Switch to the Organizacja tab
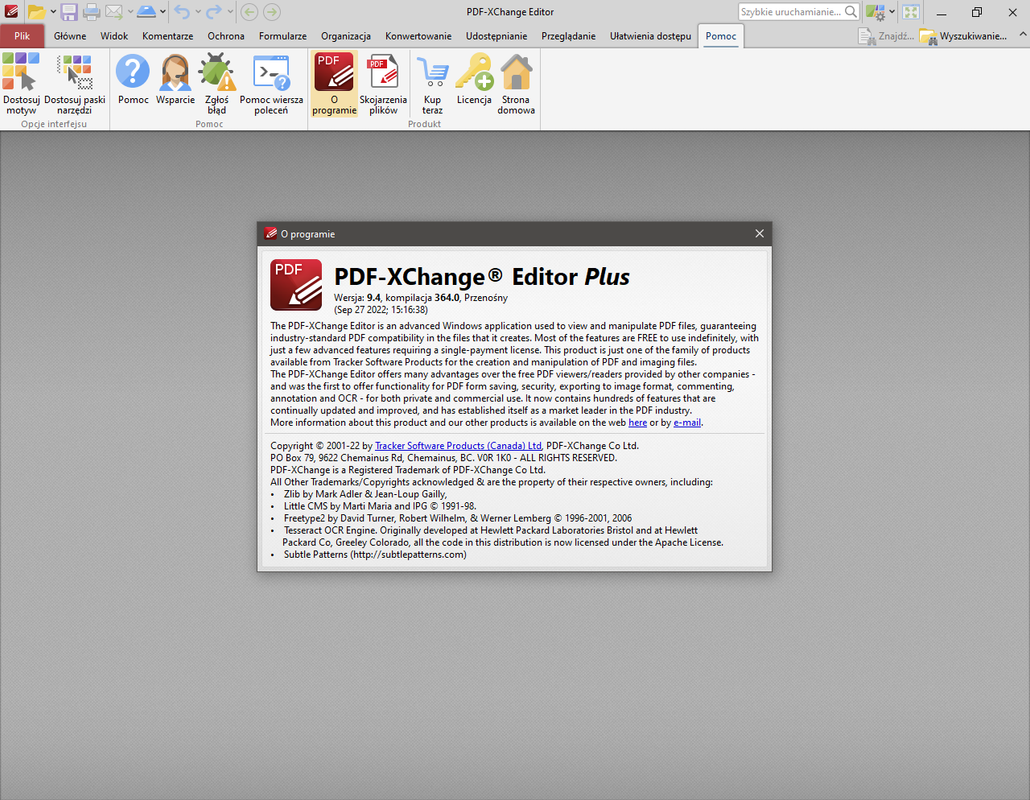1030x800 pixels. tap(346, 36)
